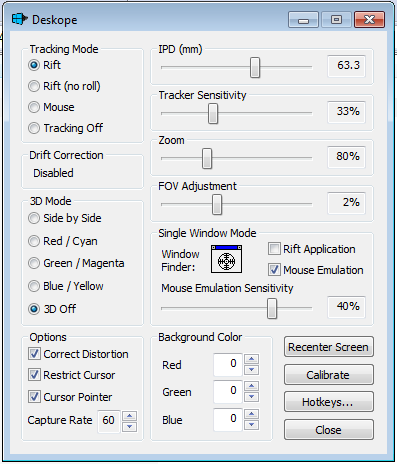The width and height of the screenshot is (397, 464).
Task: Click the Capture Rate field showing 60
Action: click(x=109, y=421)
